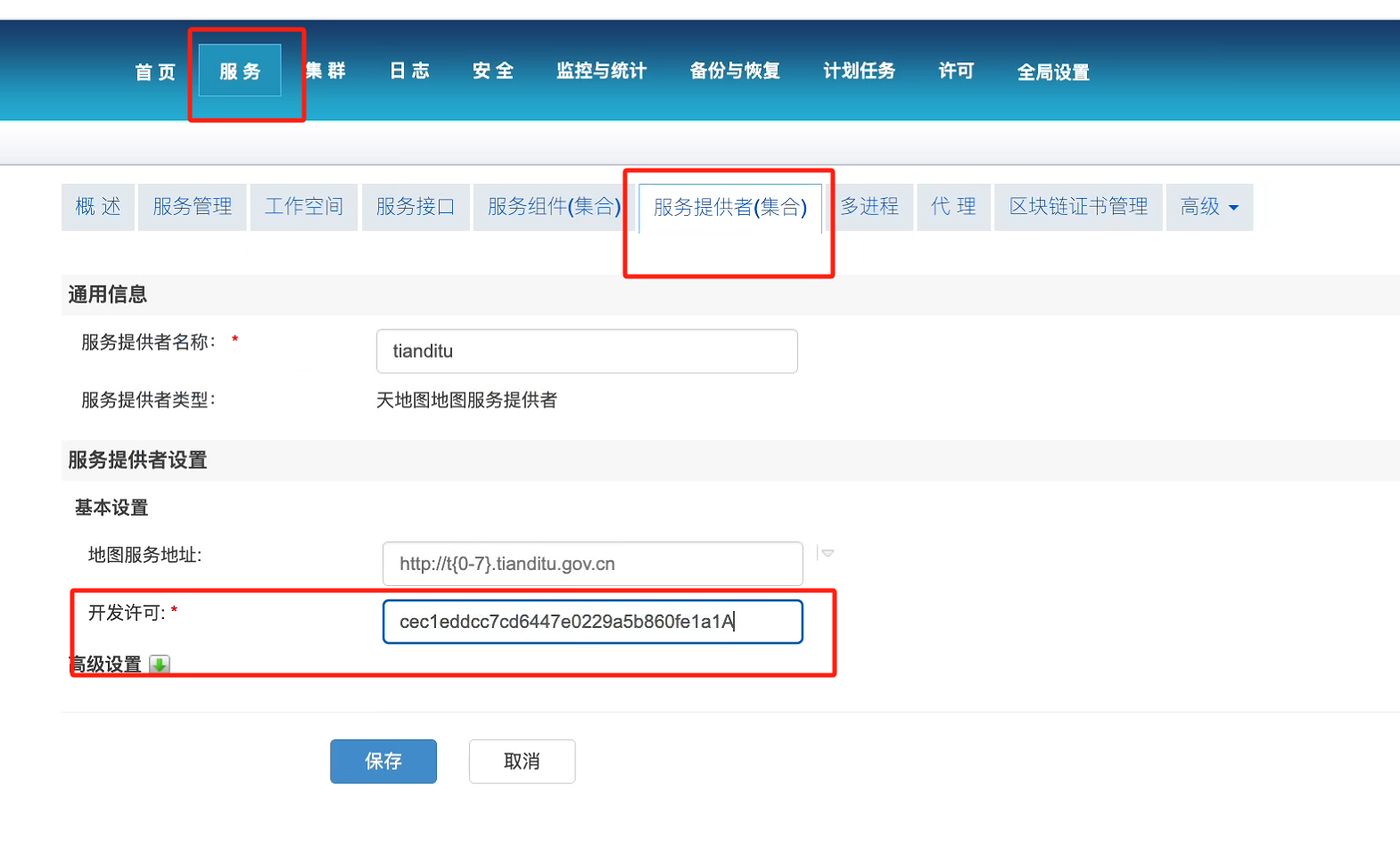Click the 服务提供者设置 section heading
Viewport: 1400px width, 867px height.
pos(137,460)
